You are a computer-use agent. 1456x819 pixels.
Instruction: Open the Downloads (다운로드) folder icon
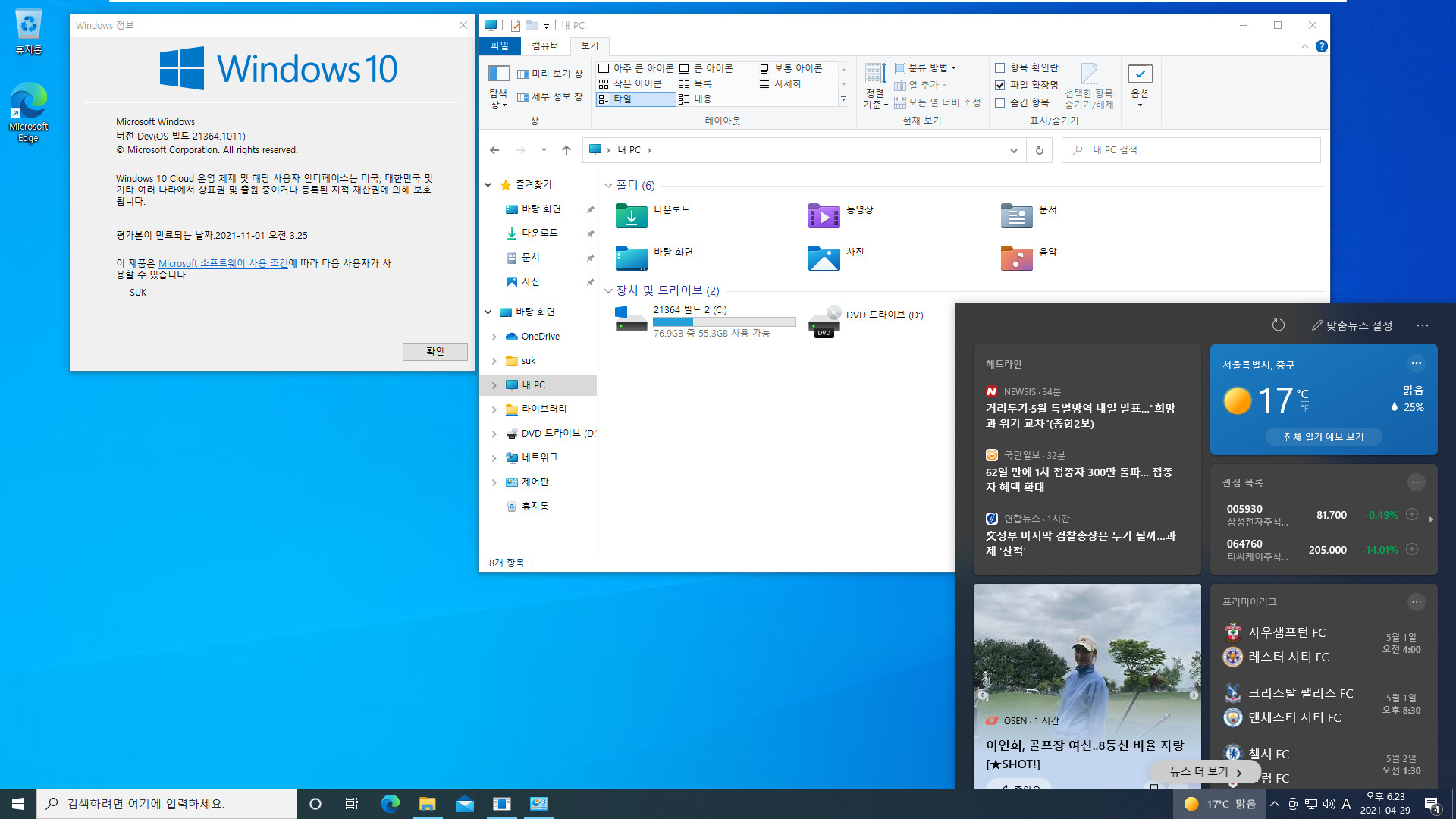click(631, 216)
